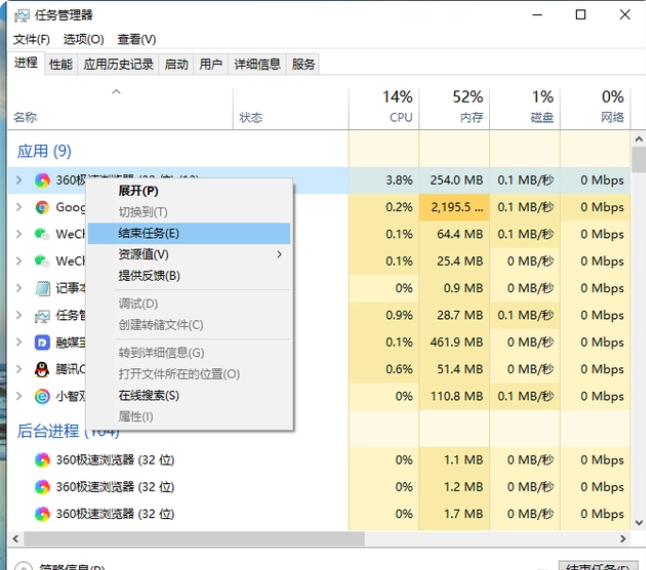Click the 应用 (9) group heading
The image size is (646, 570).
44,152
